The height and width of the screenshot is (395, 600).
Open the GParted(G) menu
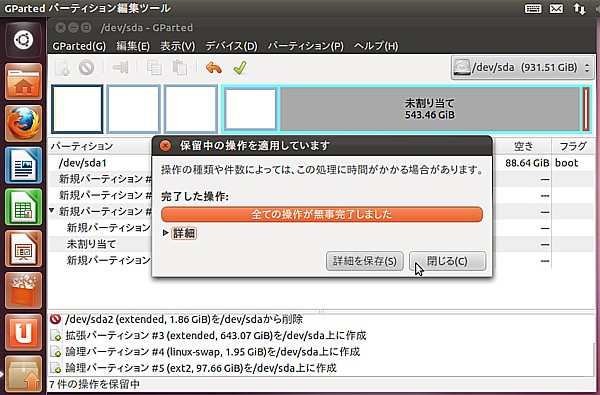79,46
